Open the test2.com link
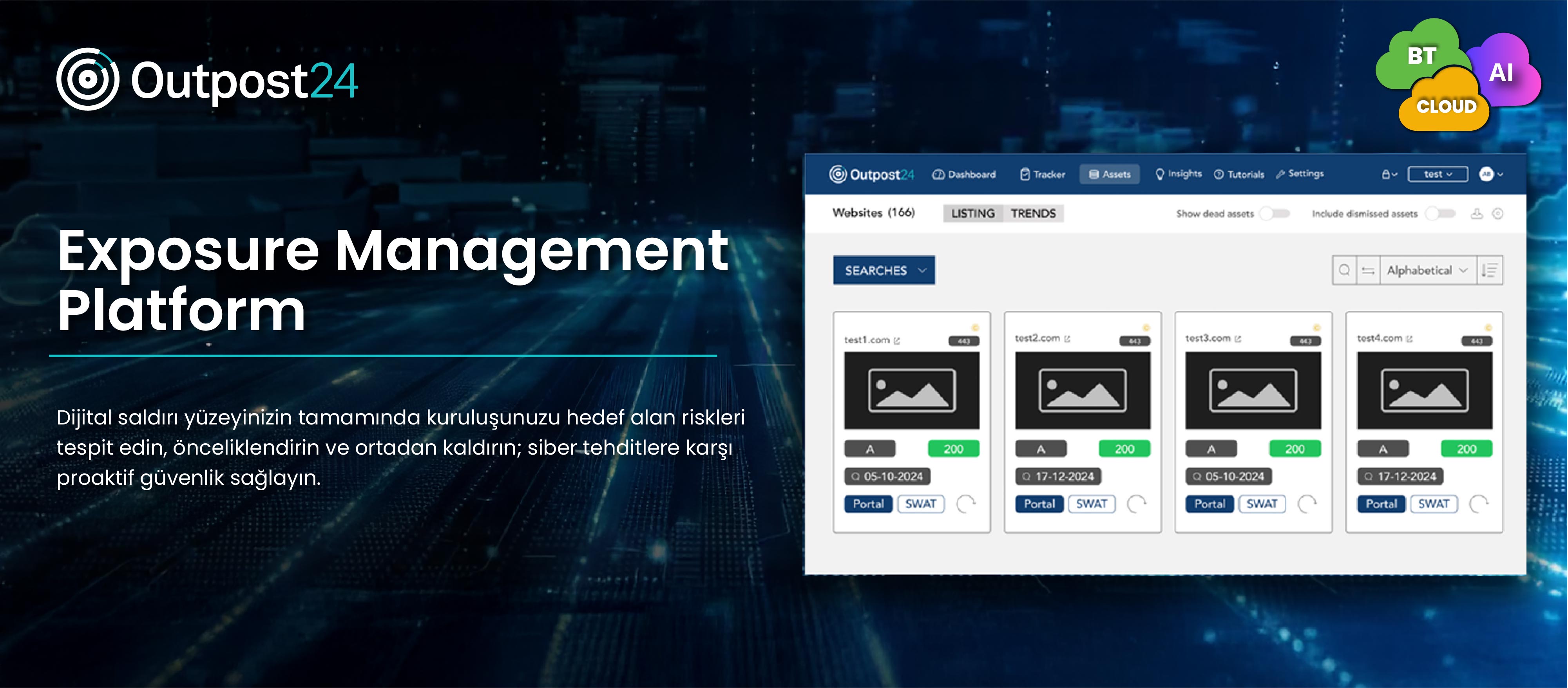This screenshot has height=688, width=1568. 1042,338
